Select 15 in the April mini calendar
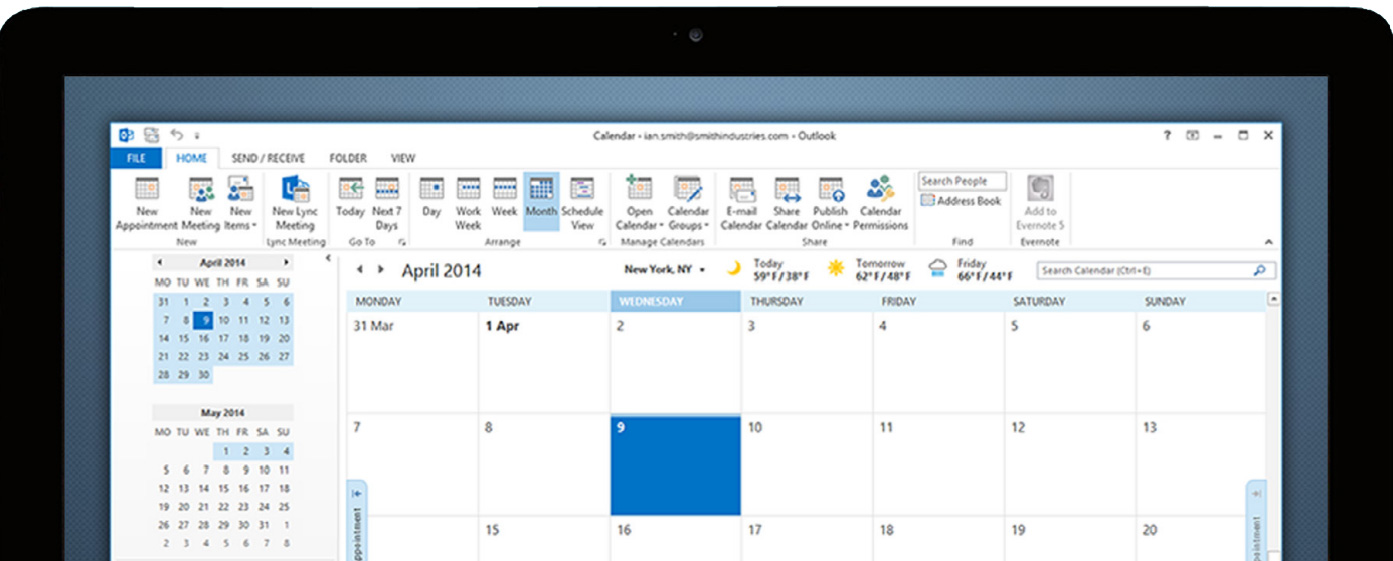This screenshot has height=561, width=1393. (184, 338)
